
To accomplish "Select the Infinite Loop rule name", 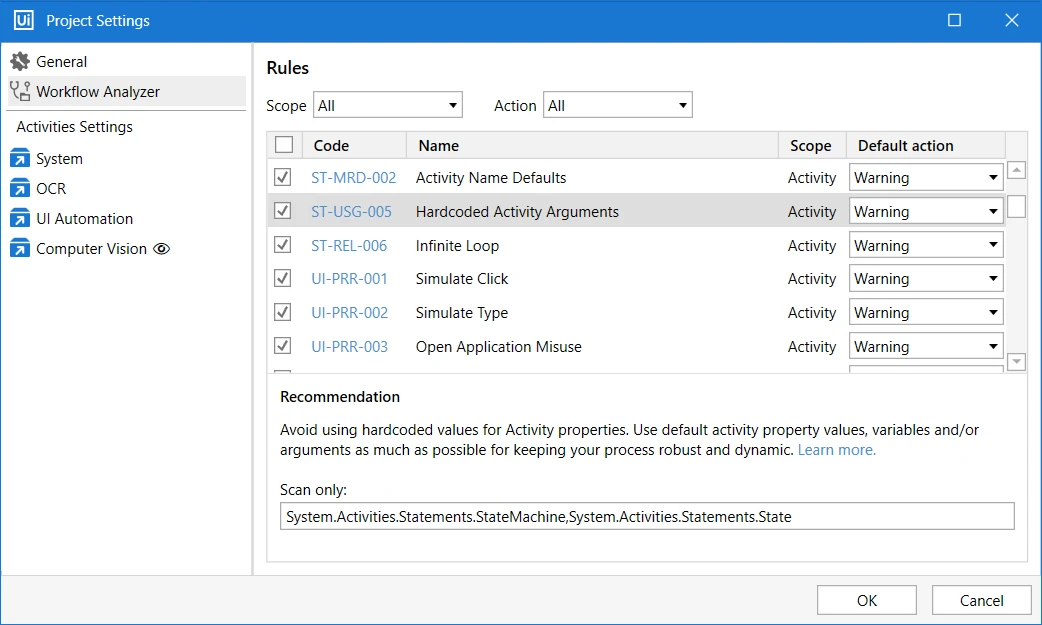I will point(457,245).
